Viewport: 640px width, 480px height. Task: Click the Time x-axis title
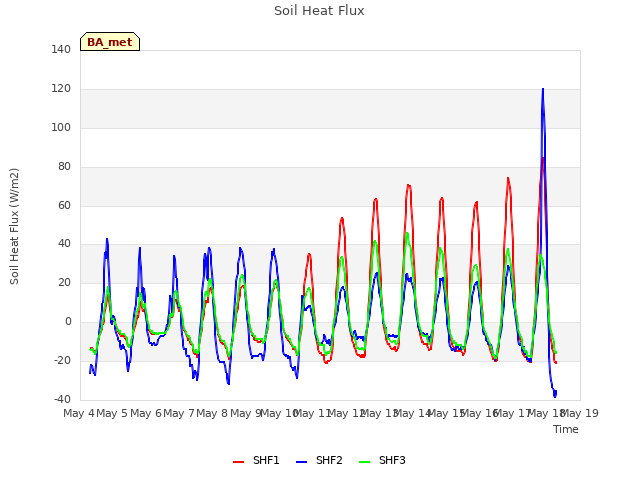(x=566, y=429)
